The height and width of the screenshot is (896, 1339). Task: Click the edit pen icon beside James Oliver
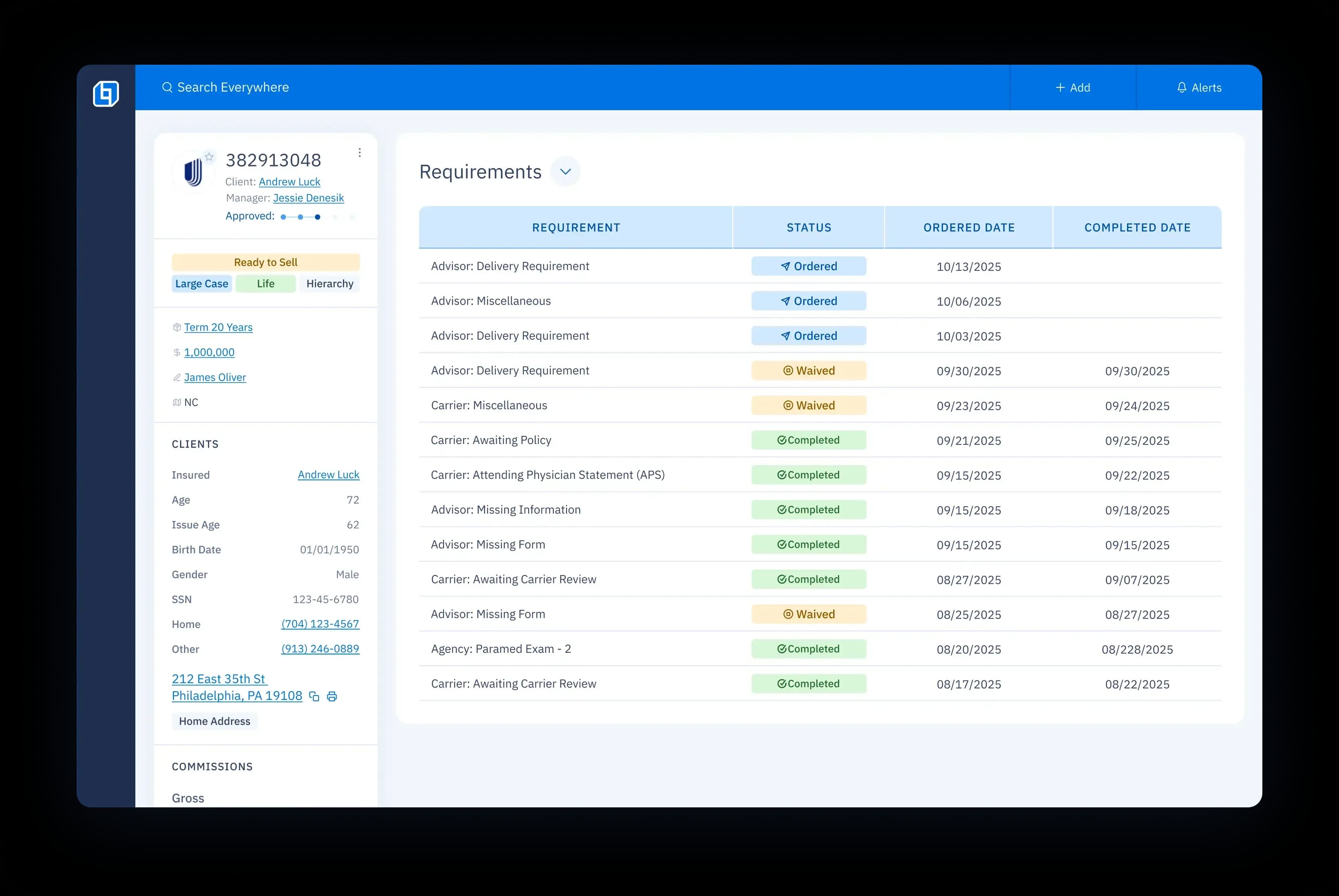pos(176,377)
